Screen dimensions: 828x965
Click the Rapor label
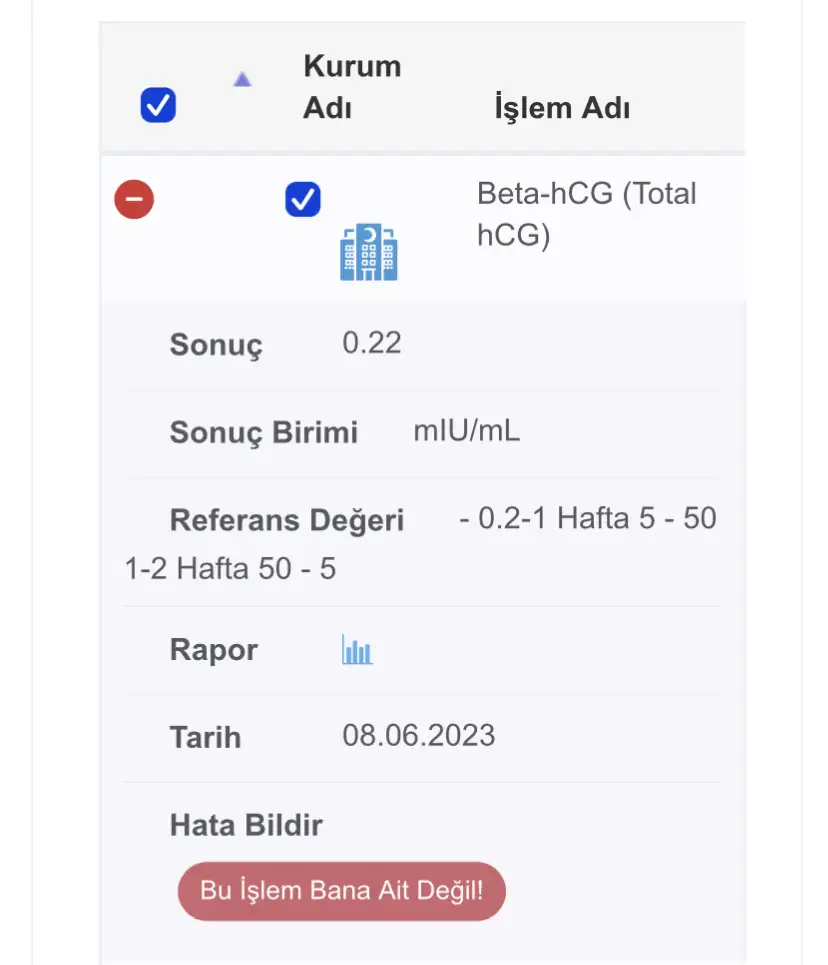click(214, 650)
